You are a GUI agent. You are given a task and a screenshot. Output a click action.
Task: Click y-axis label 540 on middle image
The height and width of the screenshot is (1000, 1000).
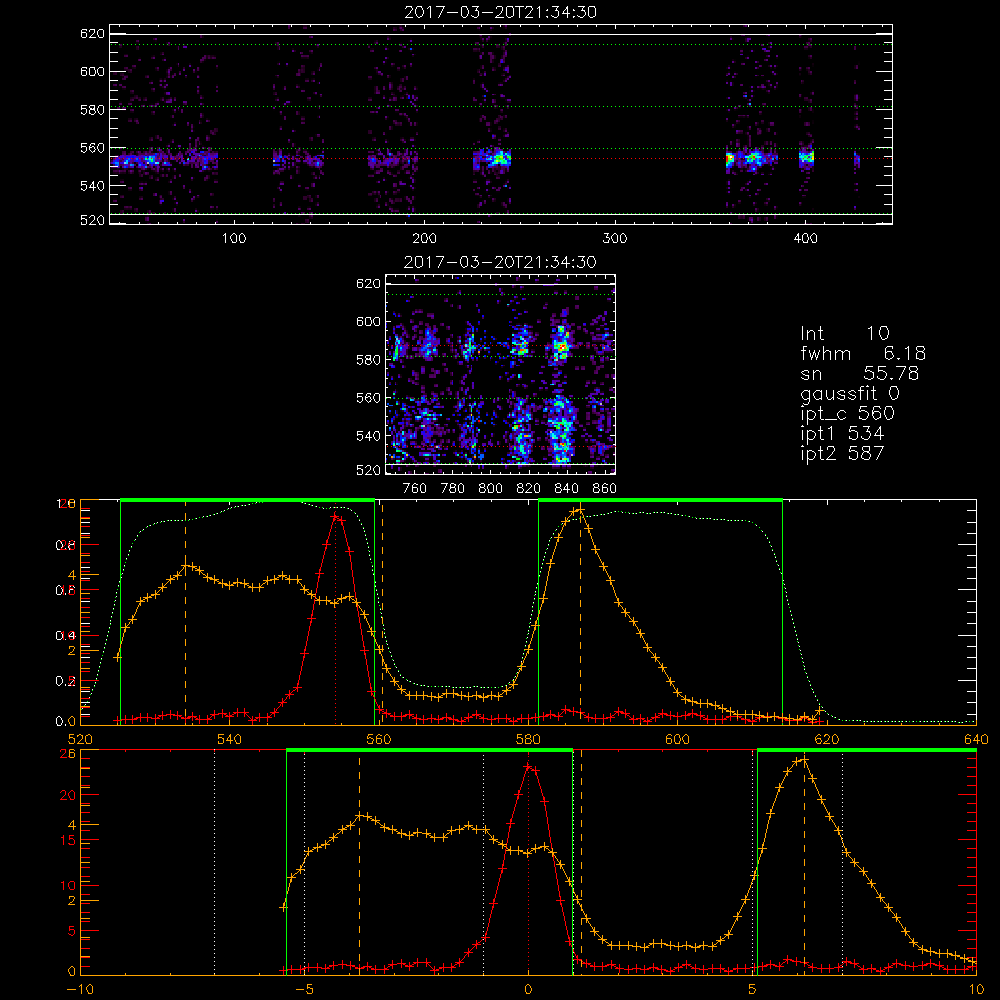(368, 436)
